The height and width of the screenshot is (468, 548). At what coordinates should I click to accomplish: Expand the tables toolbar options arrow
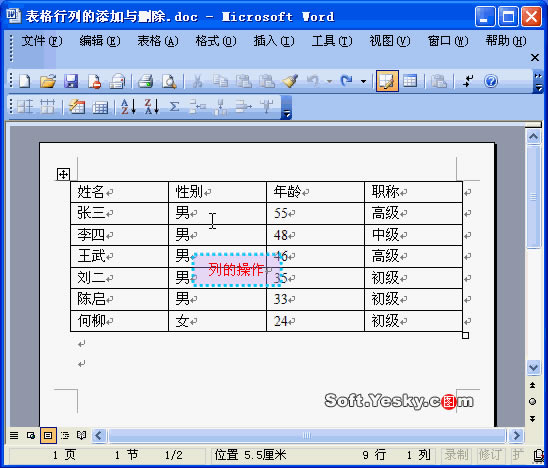point(287,108)
